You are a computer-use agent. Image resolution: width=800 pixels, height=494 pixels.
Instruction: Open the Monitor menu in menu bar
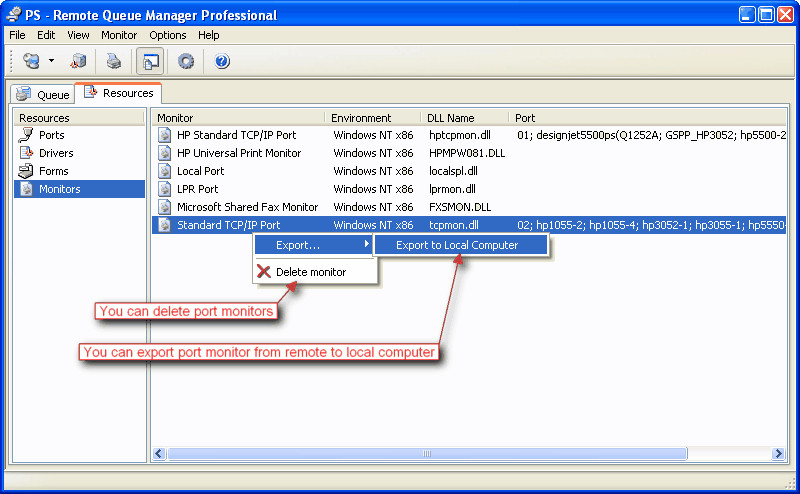tap(119, 35)
